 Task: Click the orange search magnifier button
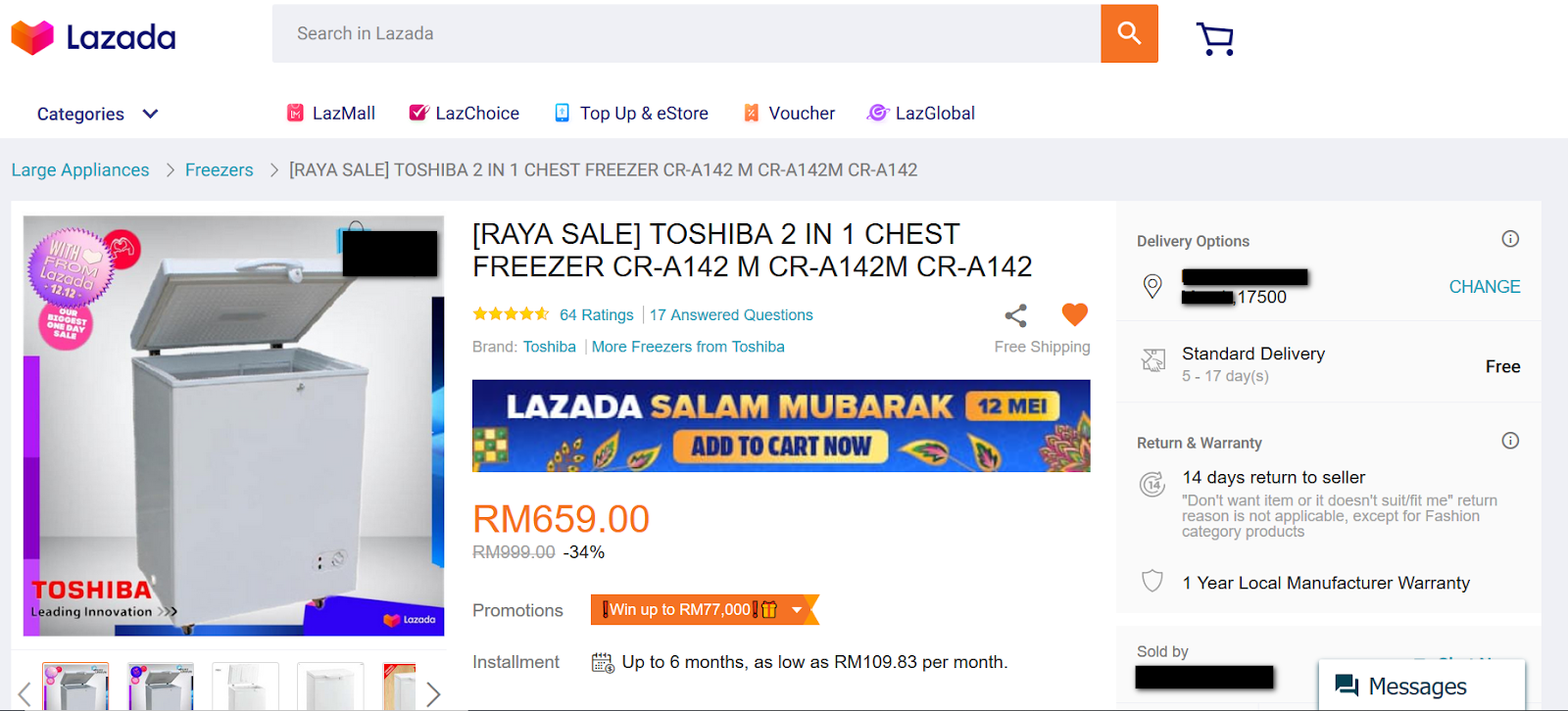pos(1129,33)
